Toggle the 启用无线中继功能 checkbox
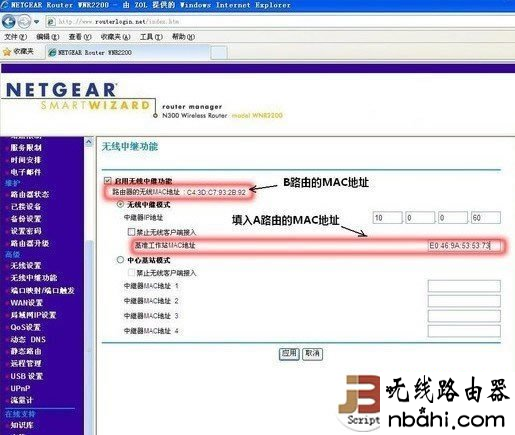Viewport: 515px width, 435px height. (x=107, y=181)
